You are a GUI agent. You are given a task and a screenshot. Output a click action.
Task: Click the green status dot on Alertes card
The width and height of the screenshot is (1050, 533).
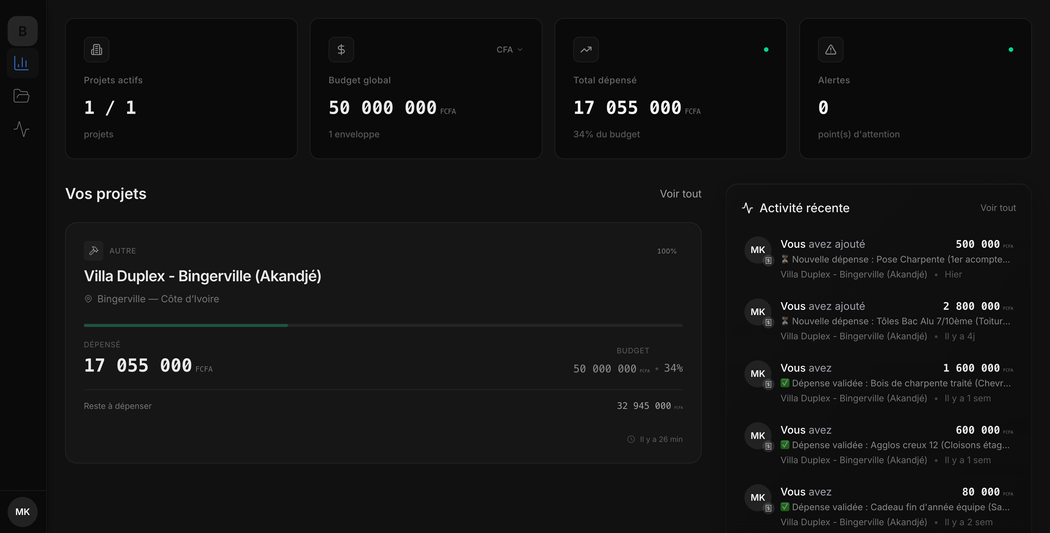point(1010,50)
